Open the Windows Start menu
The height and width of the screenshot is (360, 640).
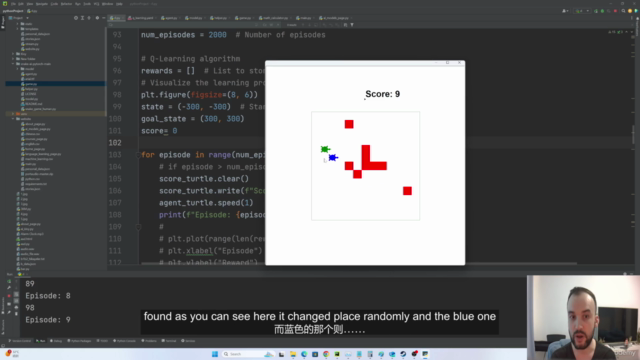click(x=215, y=354)
